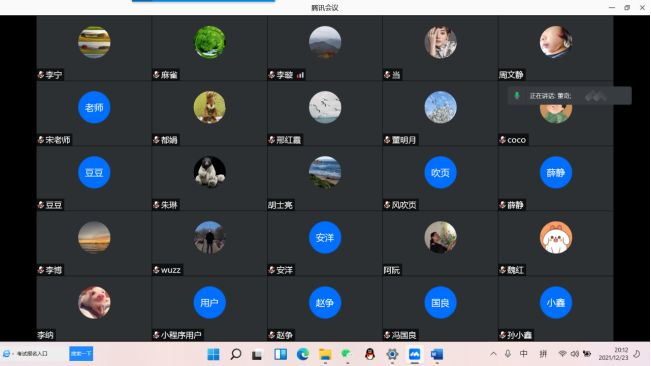Click the muted microphone icon beside coco
The width and height of the screenshot is (651, 366).
pos(502,140)
